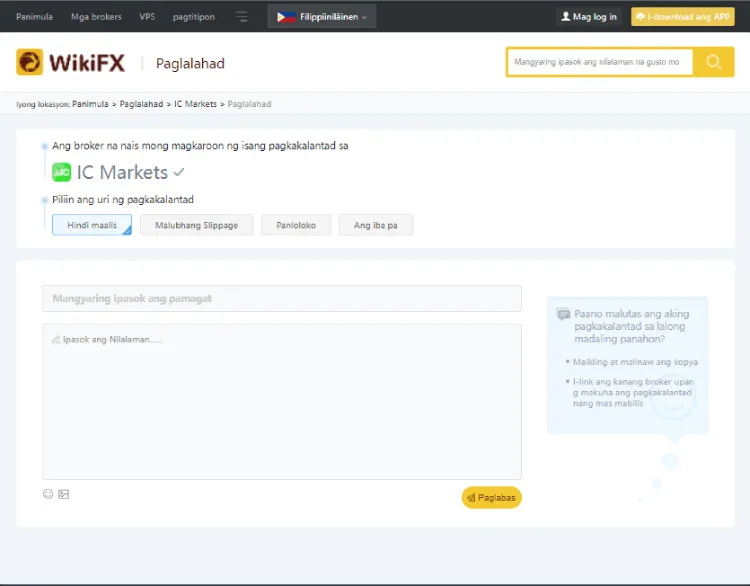The height and width of the screenshot is (586, 750).
Task: Click the search magnifier button
Action: [714, 62]
